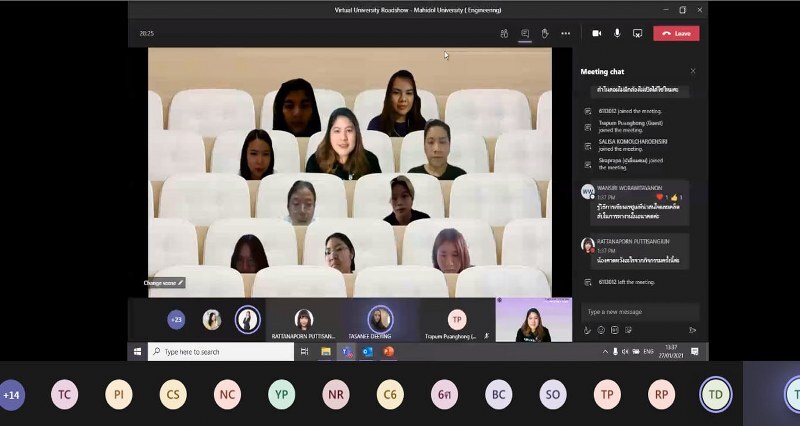Open the text format options in chat
The width and height of the screenshot is (800, 426).
(x=587, y=330)
